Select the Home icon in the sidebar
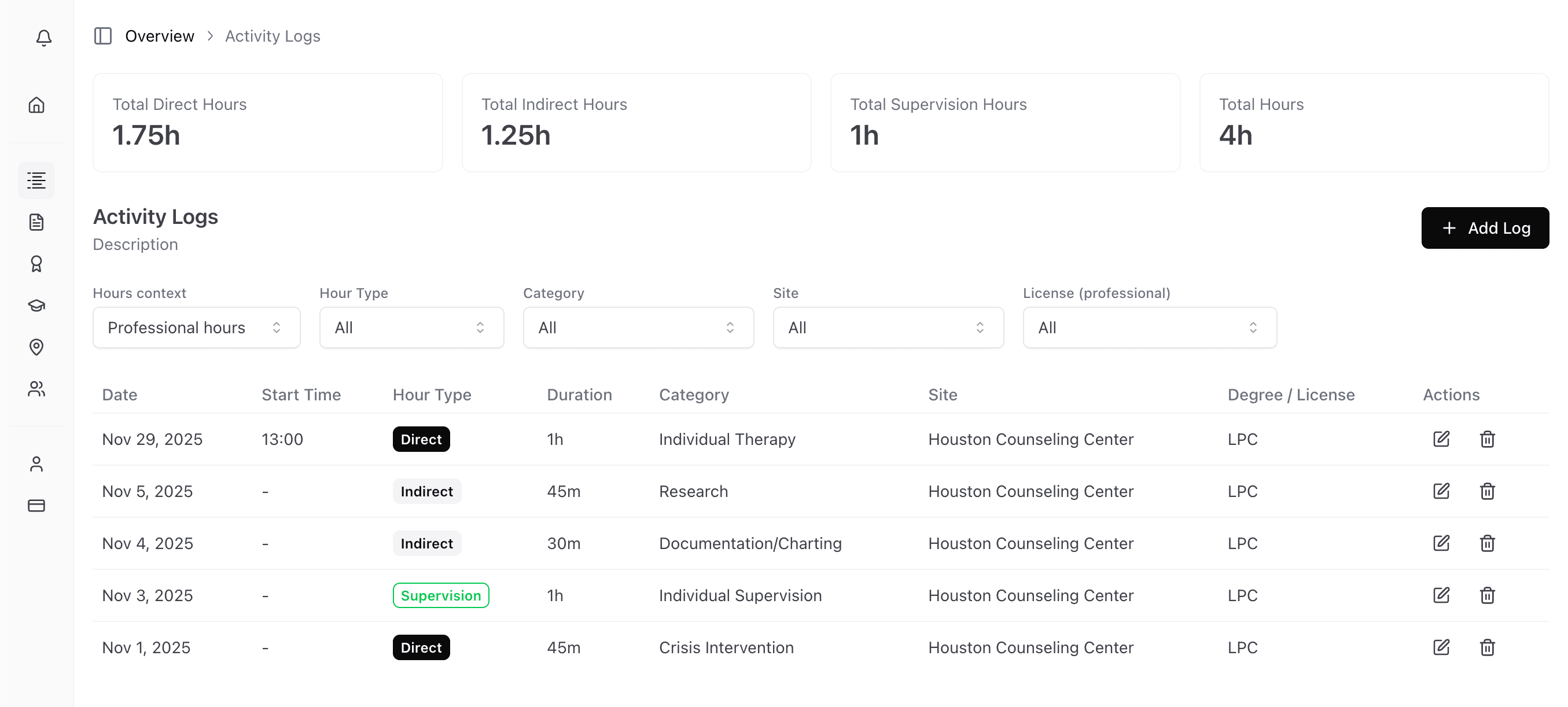The width and height of the screenshot is (1568, 707). (36, 105)
